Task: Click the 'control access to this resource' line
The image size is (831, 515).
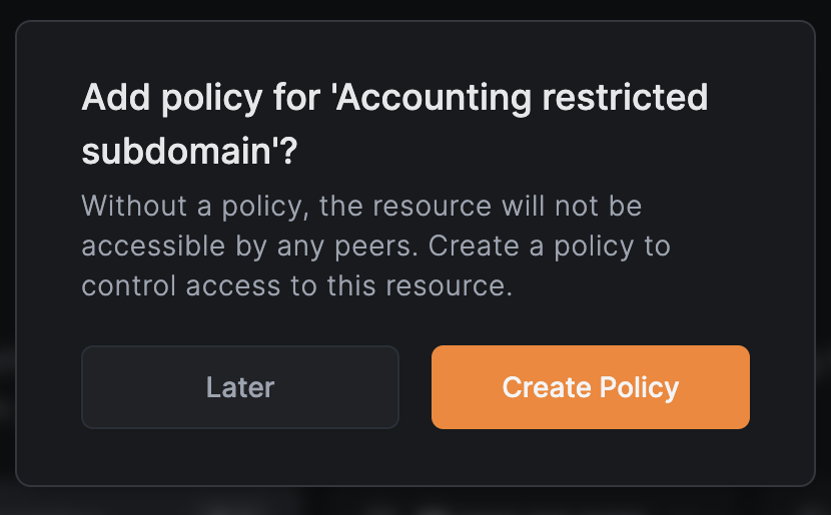Action: point(296,286)
